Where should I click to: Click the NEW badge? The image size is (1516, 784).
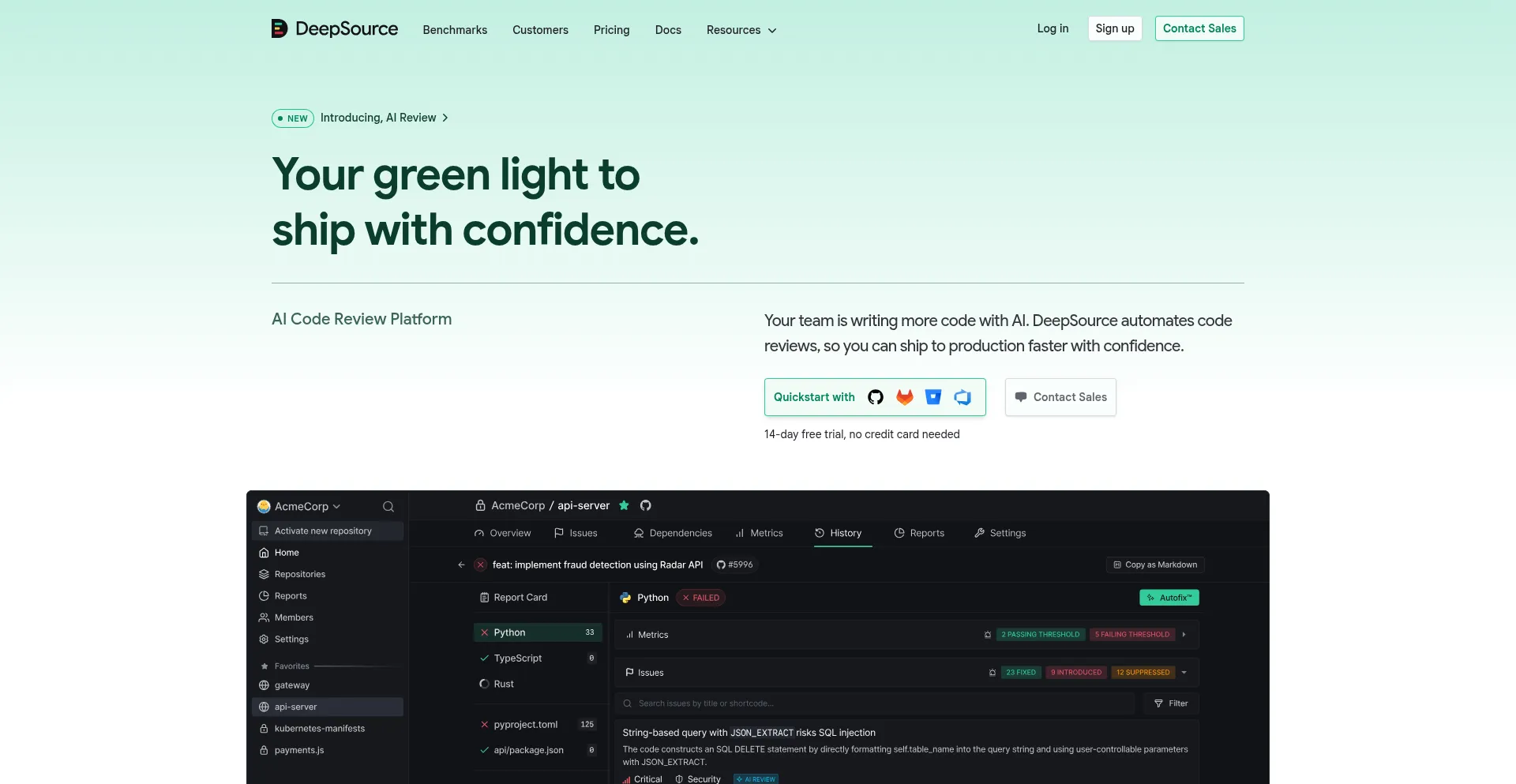[x=293, y=118]
